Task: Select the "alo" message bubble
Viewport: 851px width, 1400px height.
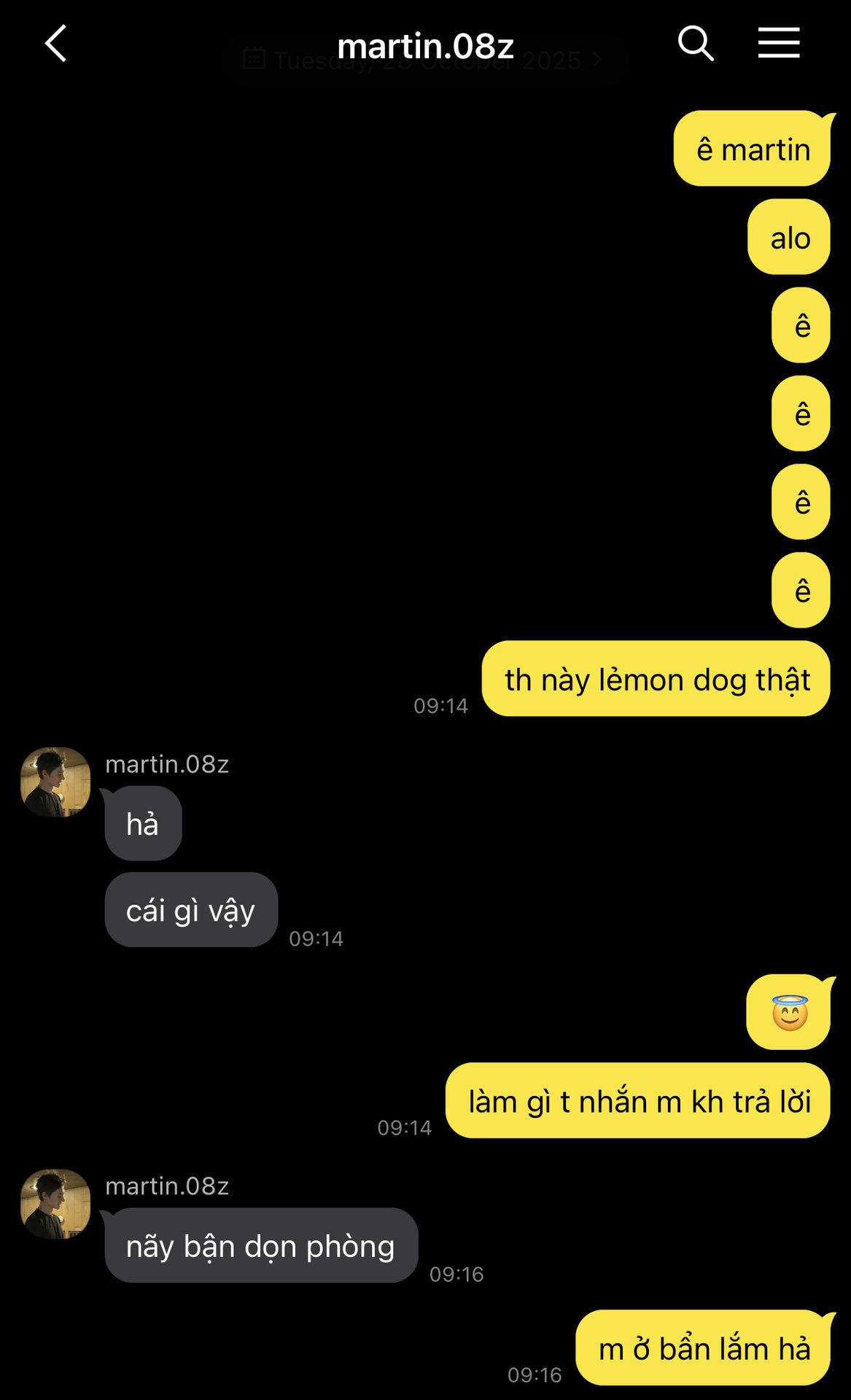Action: (x=789, y=237)
